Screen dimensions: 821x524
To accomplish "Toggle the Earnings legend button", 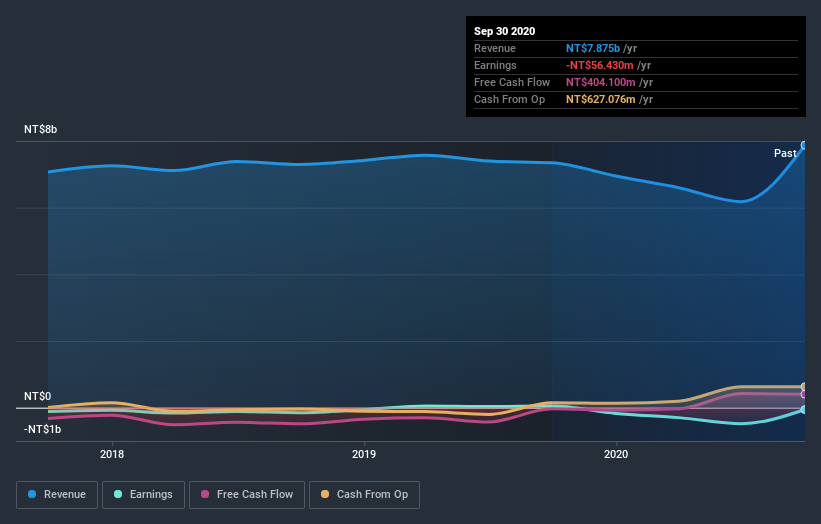I will pos(143,495).
